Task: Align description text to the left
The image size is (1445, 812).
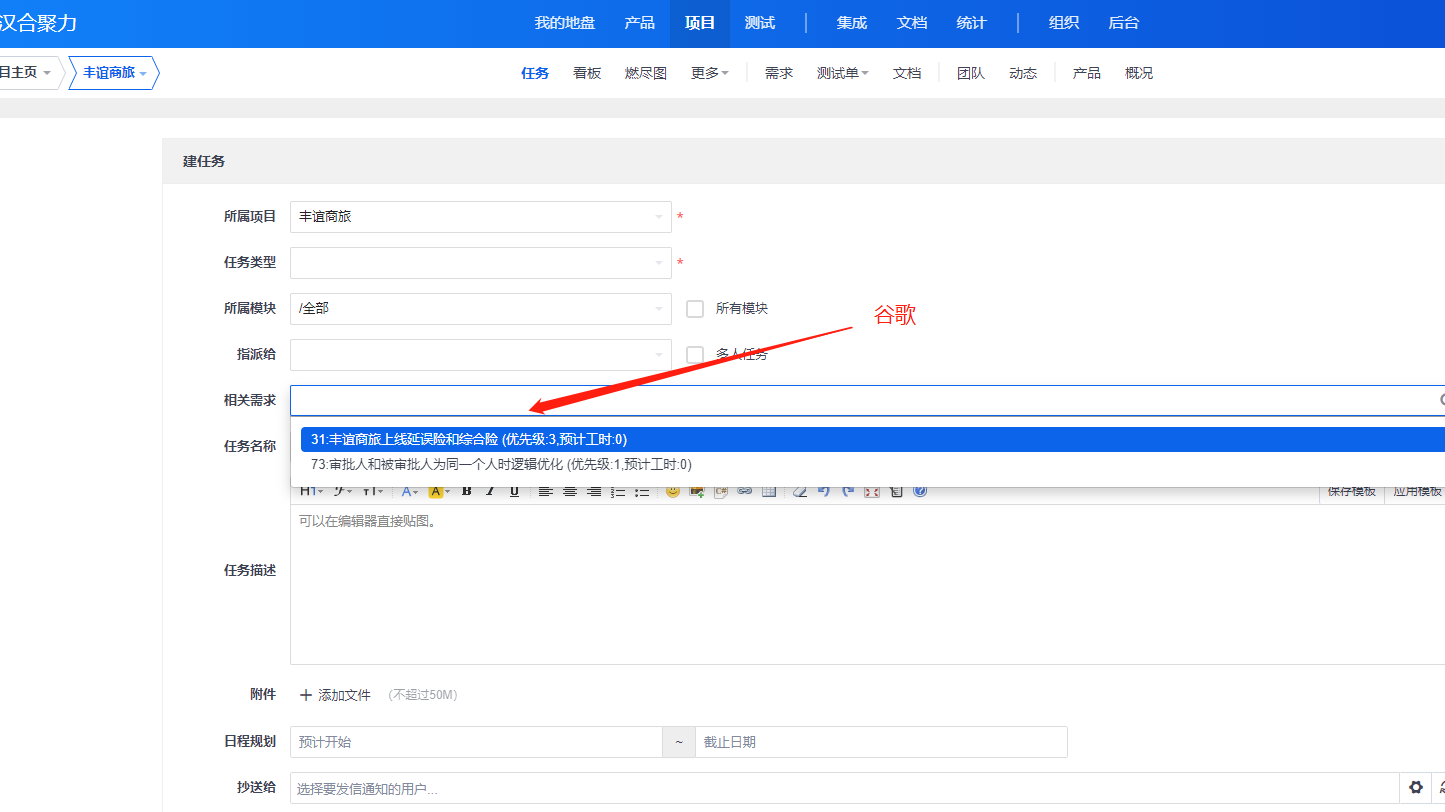Action: click(x=546, y=491)
